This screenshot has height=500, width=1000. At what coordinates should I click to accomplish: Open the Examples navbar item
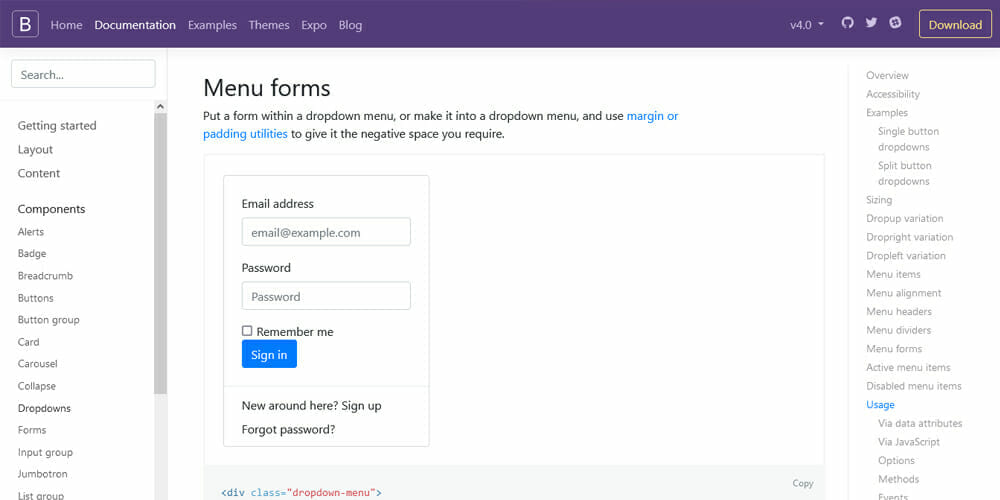click(x=212, y=25)
